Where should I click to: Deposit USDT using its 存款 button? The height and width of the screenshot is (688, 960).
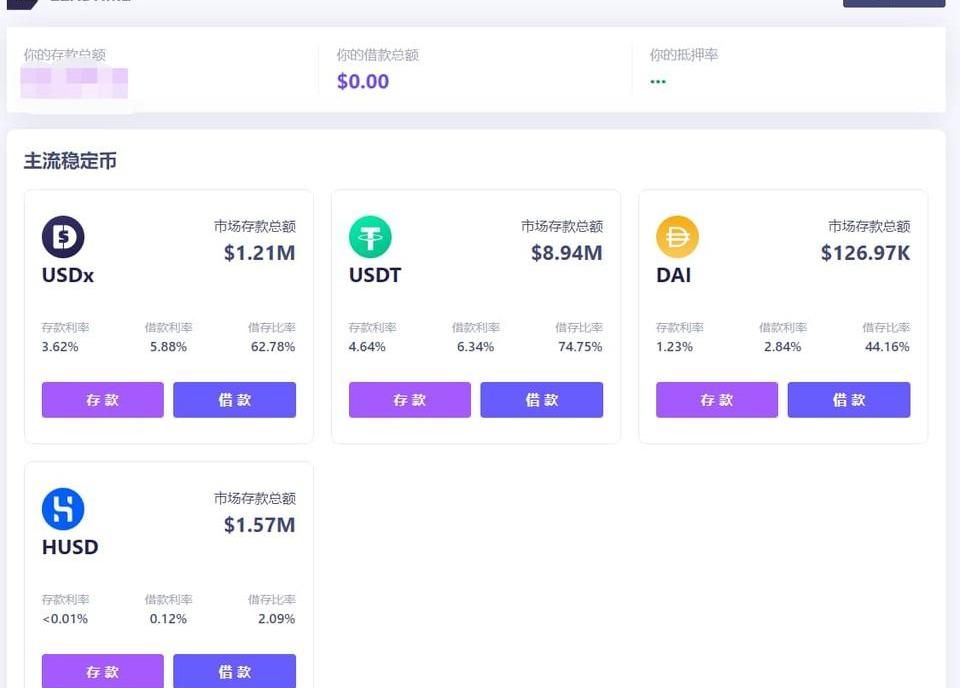coord(409,400)
